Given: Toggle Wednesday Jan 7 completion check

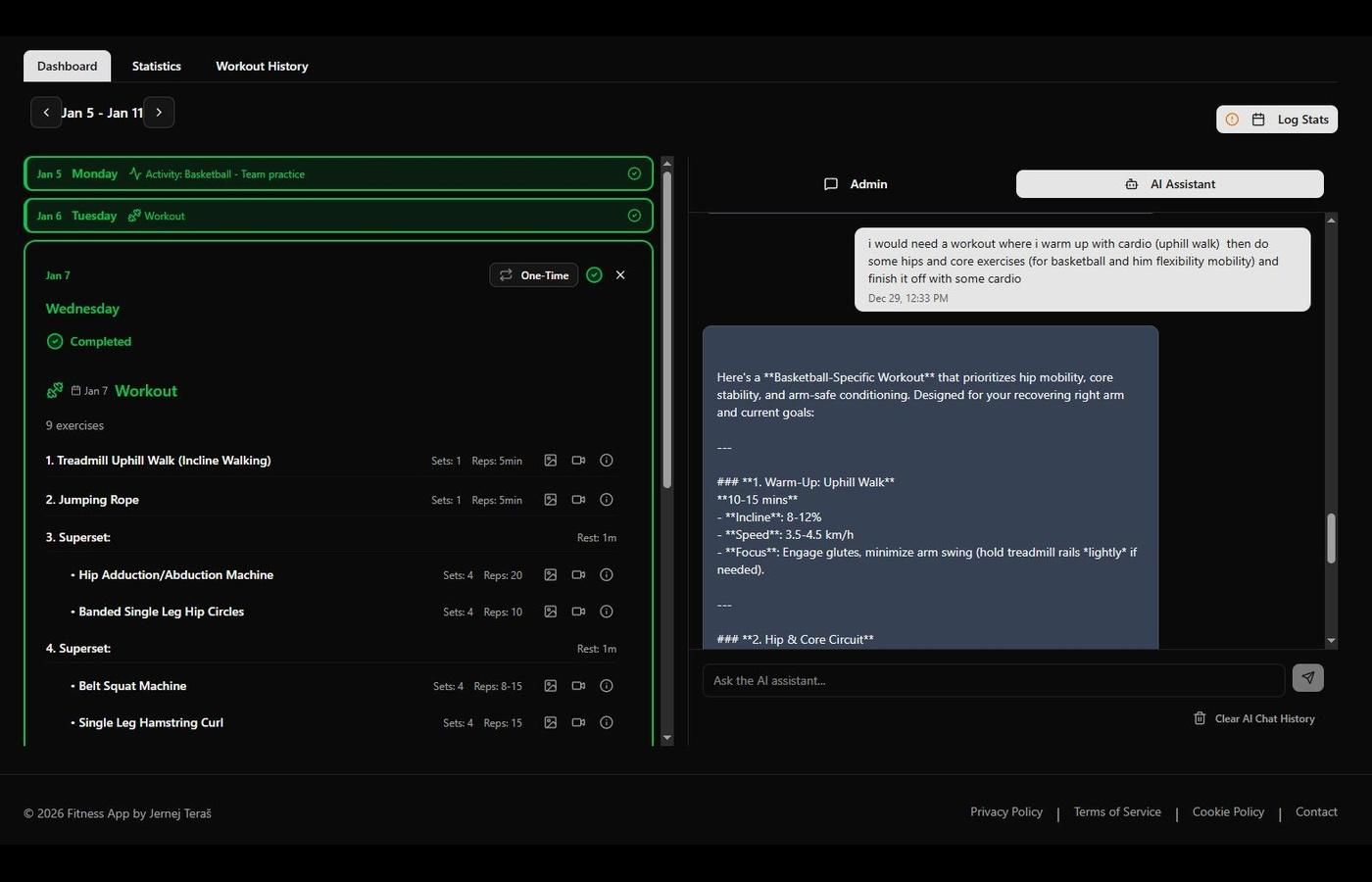Looking at the screenshot, I should click(x=594, y=275).
